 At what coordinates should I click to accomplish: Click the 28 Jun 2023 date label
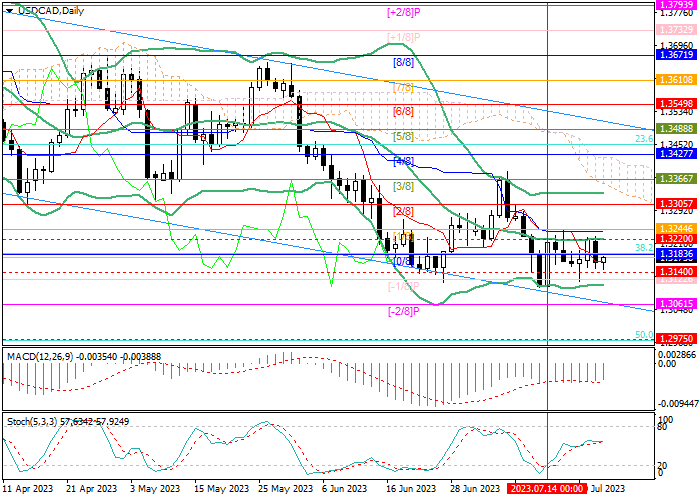tap(475, 489)
